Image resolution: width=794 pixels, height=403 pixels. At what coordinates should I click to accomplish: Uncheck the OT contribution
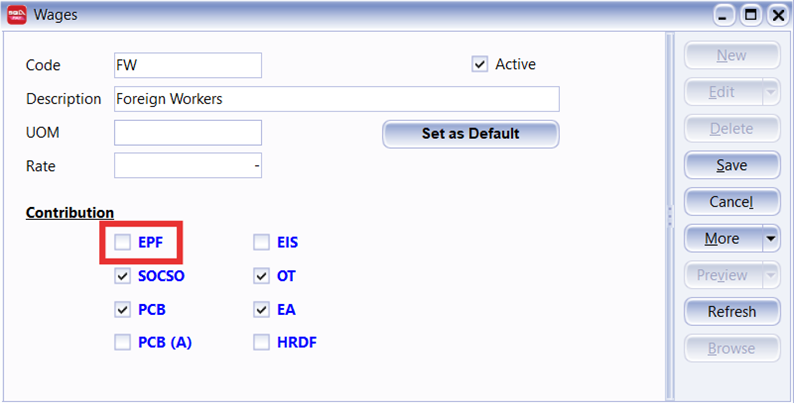pyautogui.click(x=261, y=275)
